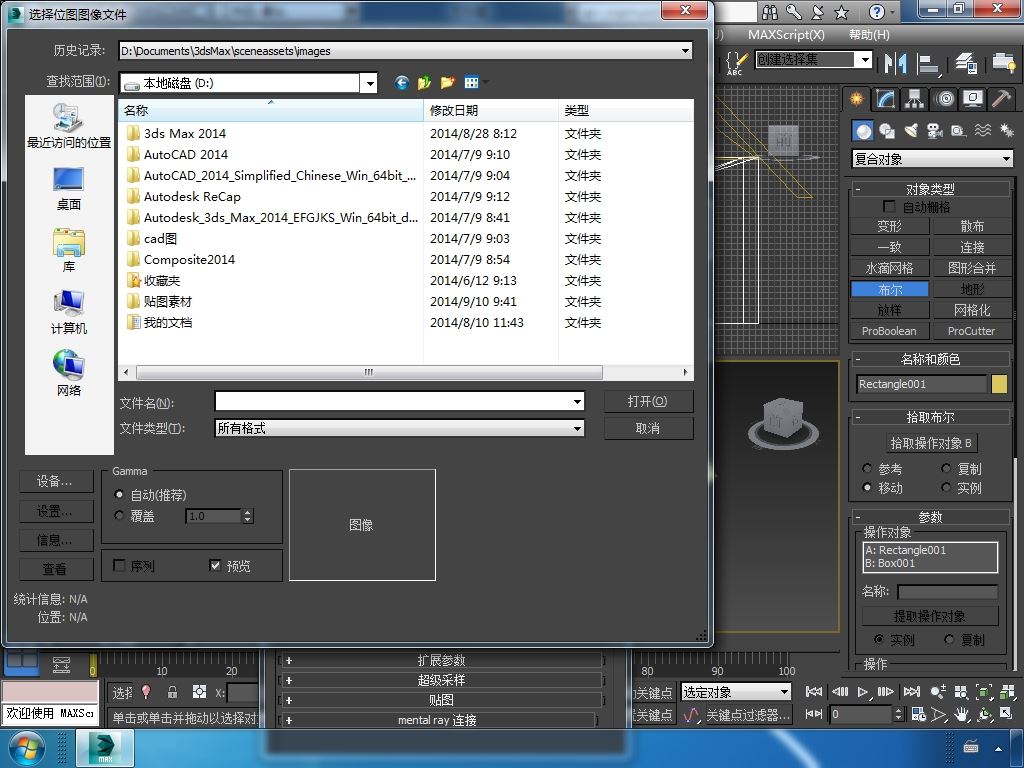Click the binoculars search icon

[770, 12]
